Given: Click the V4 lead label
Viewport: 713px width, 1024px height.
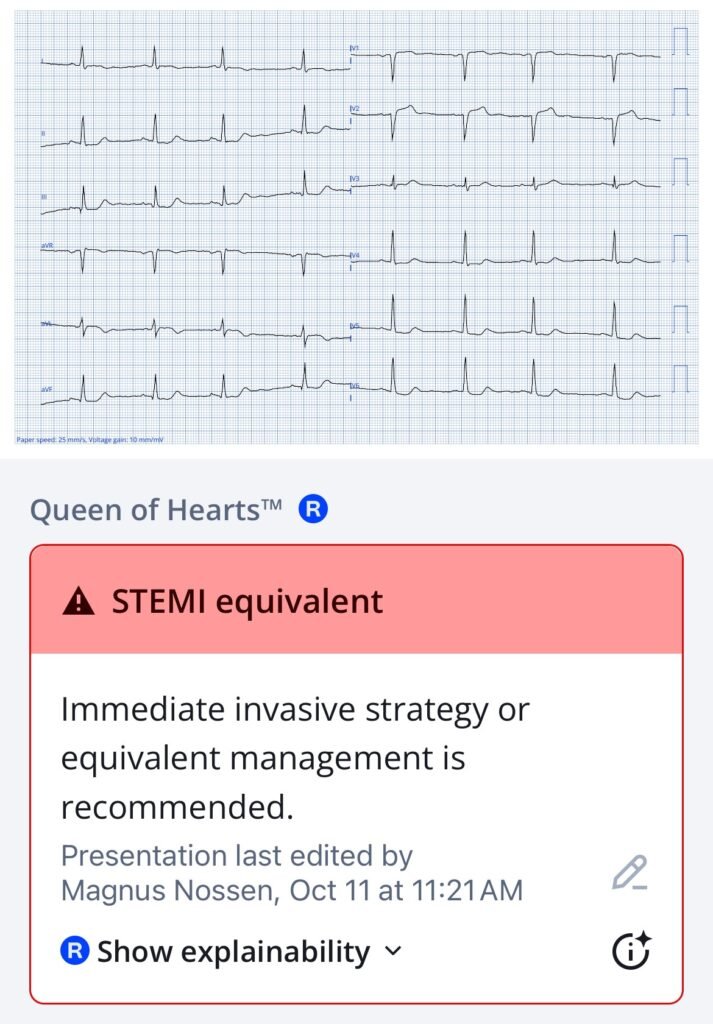Looking at the screenshot, I should pos(354,256).
